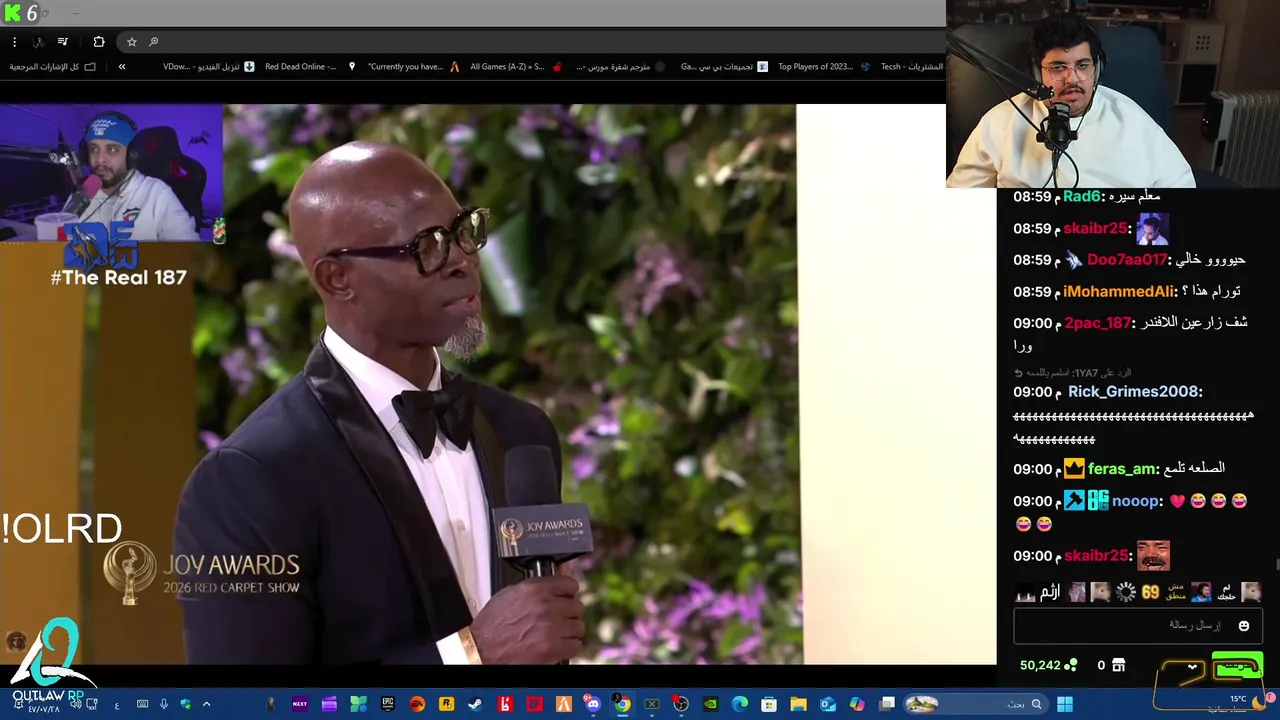This screenshot has height=720, width=1280.
Task: Click the zoom magnifier icon in address bar
Action: tap(153, 42)
